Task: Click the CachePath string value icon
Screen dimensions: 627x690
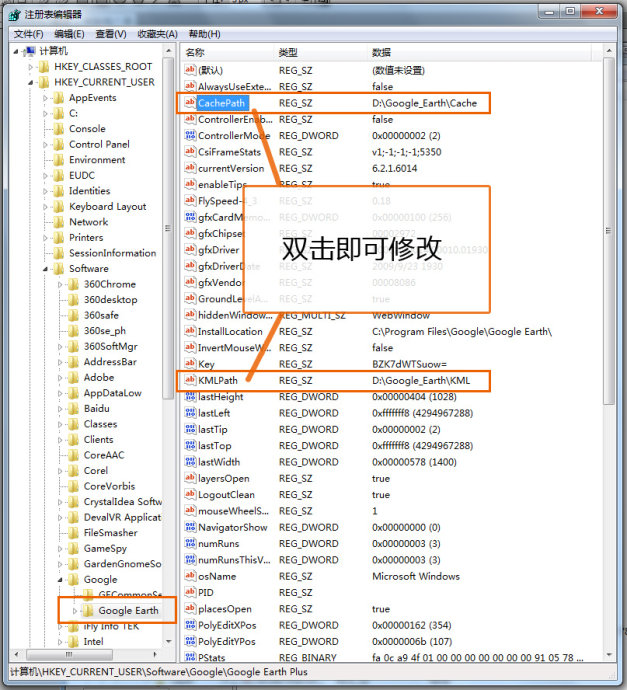Action: [190, 103]
